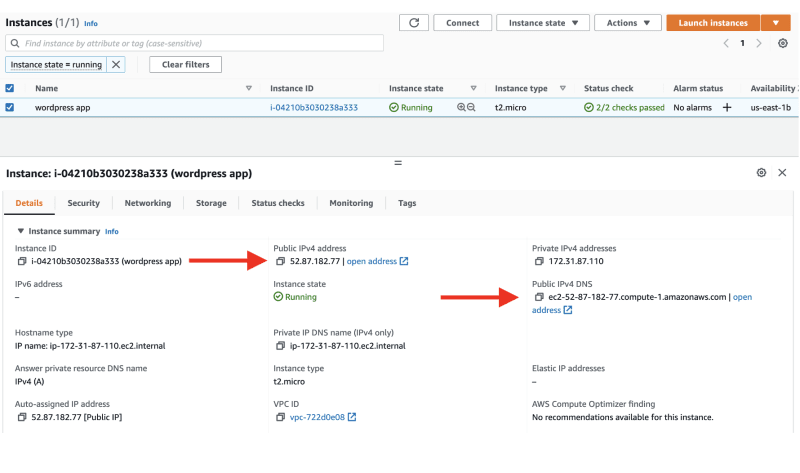Click the wordpress app name cell
The image size is (800, 473).
click(62, 108)
